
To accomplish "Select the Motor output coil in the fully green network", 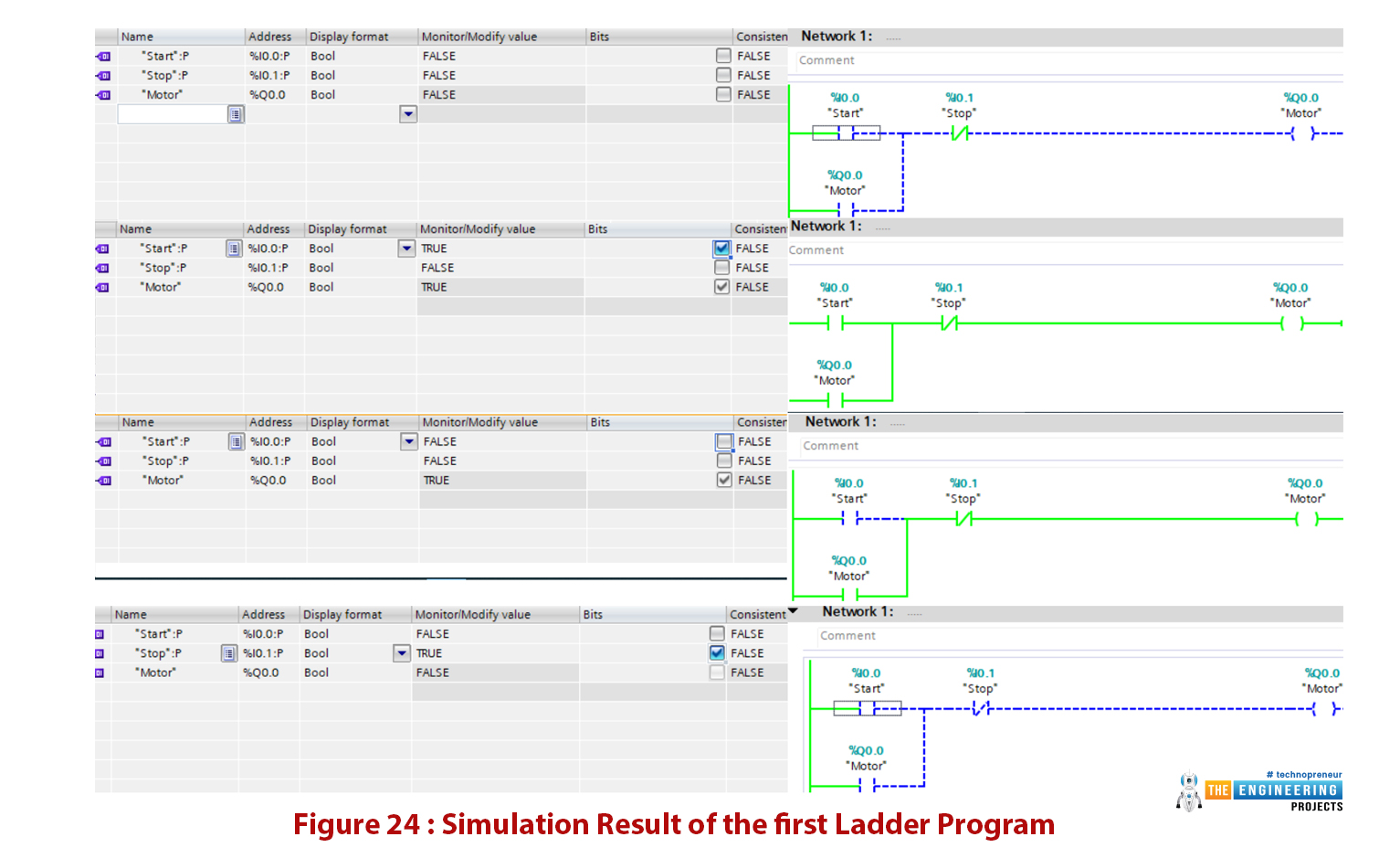I will pos(1292,323).
